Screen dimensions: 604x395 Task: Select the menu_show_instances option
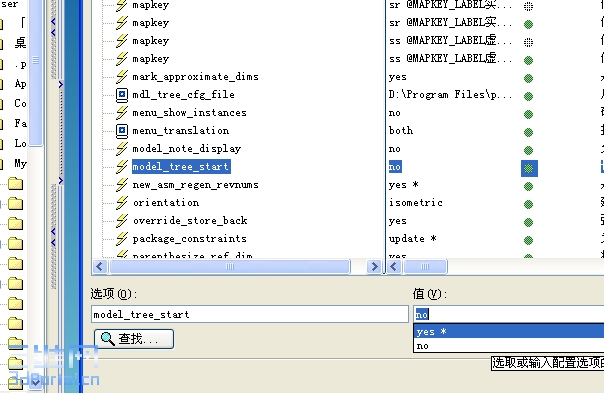[x=189, y=113]
